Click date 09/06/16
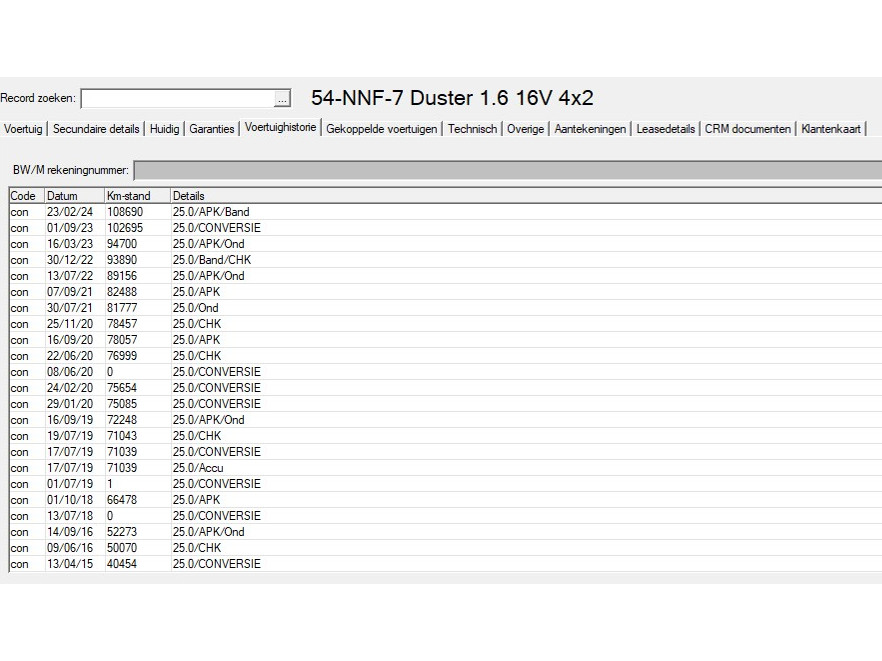 pos(70,548)
